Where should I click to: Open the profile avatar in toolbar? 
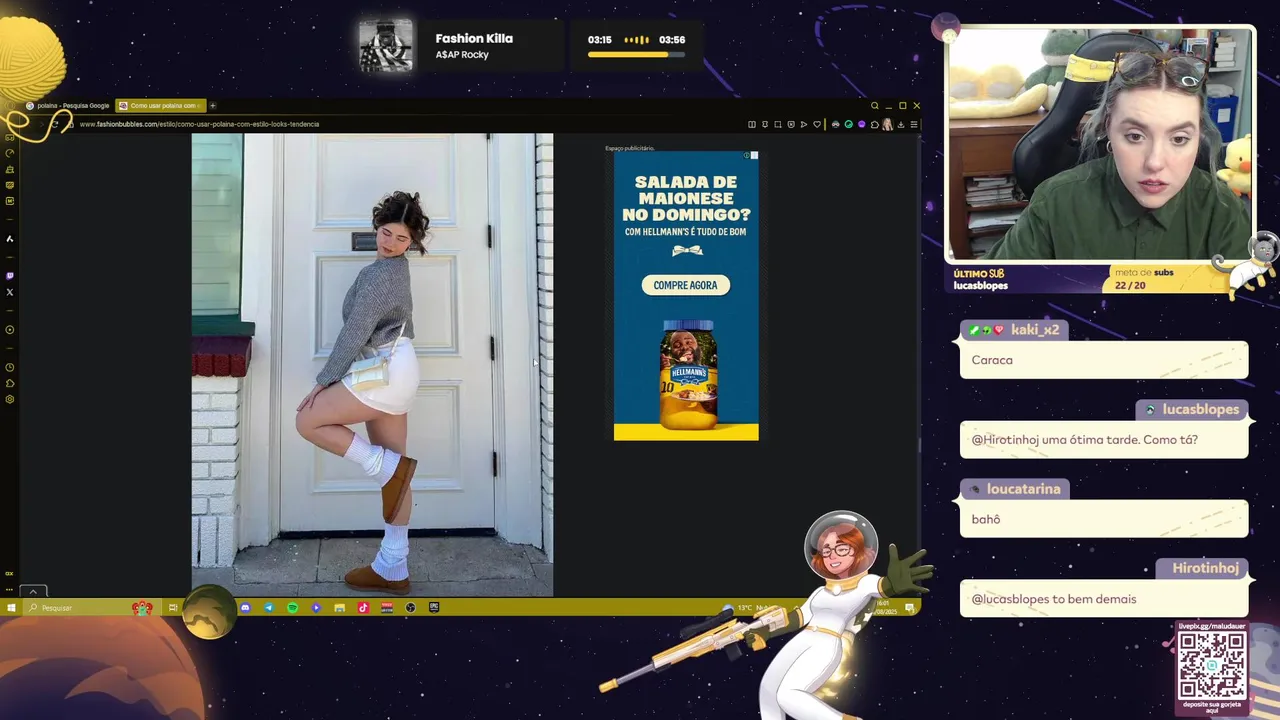coord(887,124)
